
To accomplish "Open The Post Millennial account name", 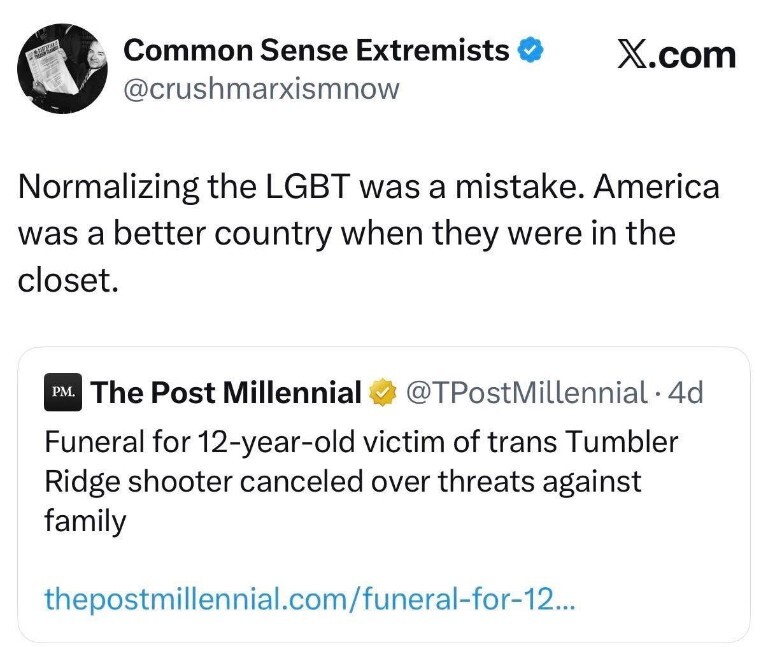I will pos(227,393).
